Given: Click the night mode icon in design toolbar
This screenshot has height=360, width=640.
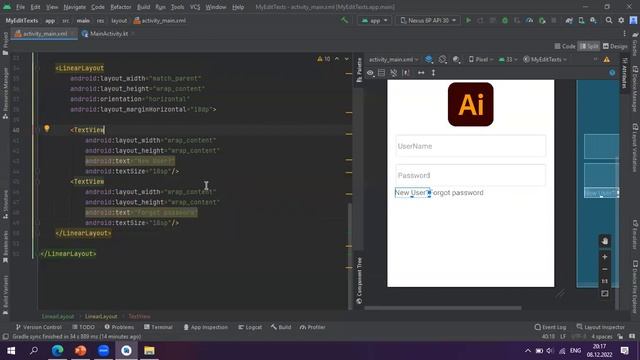Looking at the screenshot, I should (x=456, y=60).
